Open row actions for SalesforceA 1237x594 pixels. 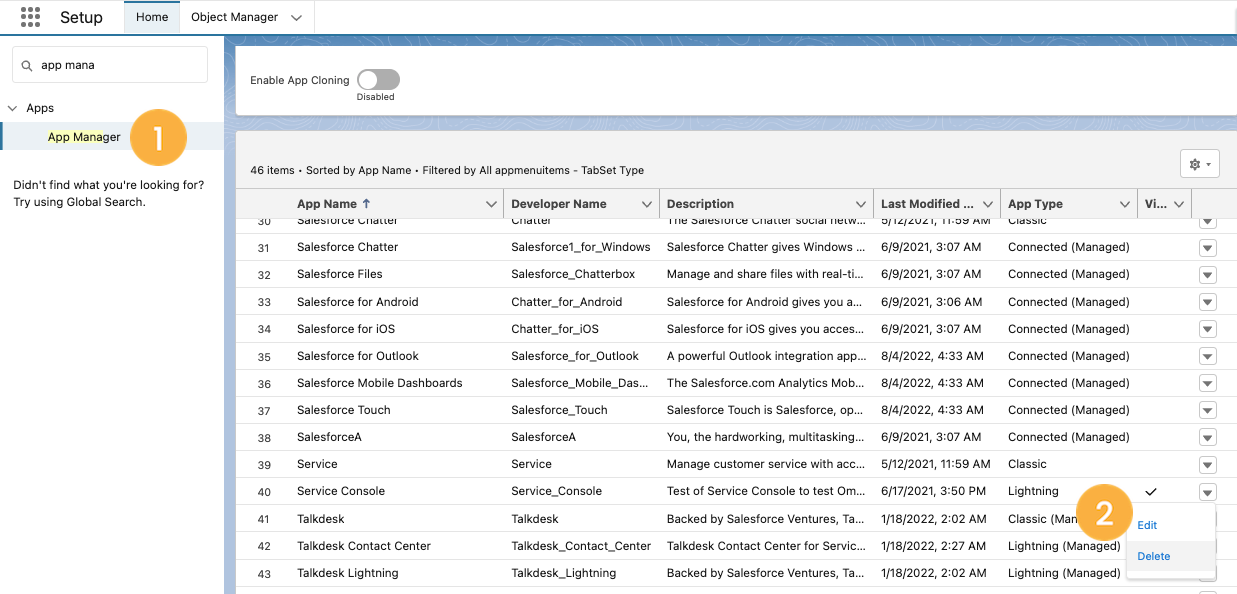coord(1208,437)
